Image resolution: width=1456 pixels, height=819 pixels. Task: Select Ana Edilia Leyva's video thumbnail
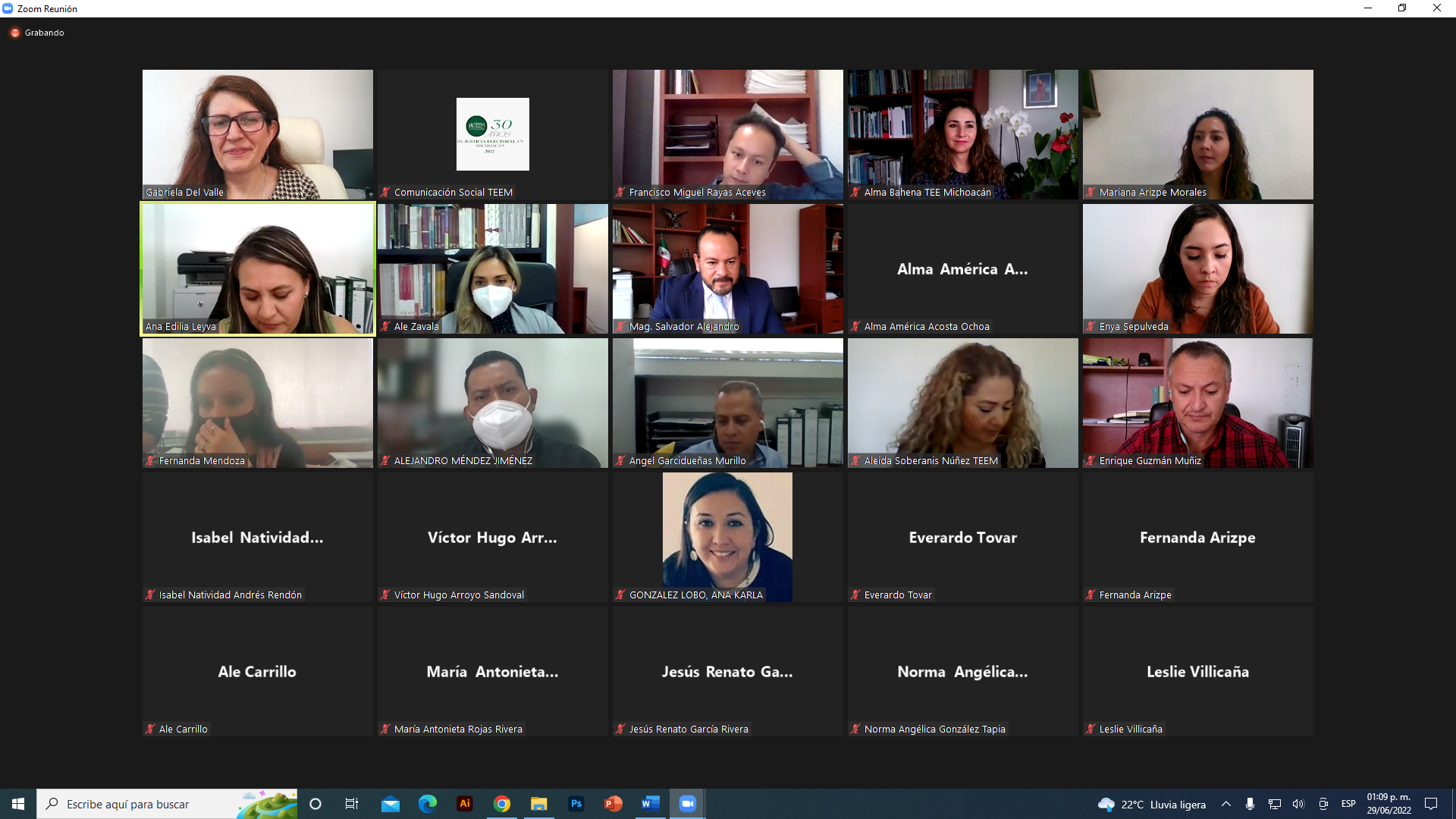click(258, 268)
